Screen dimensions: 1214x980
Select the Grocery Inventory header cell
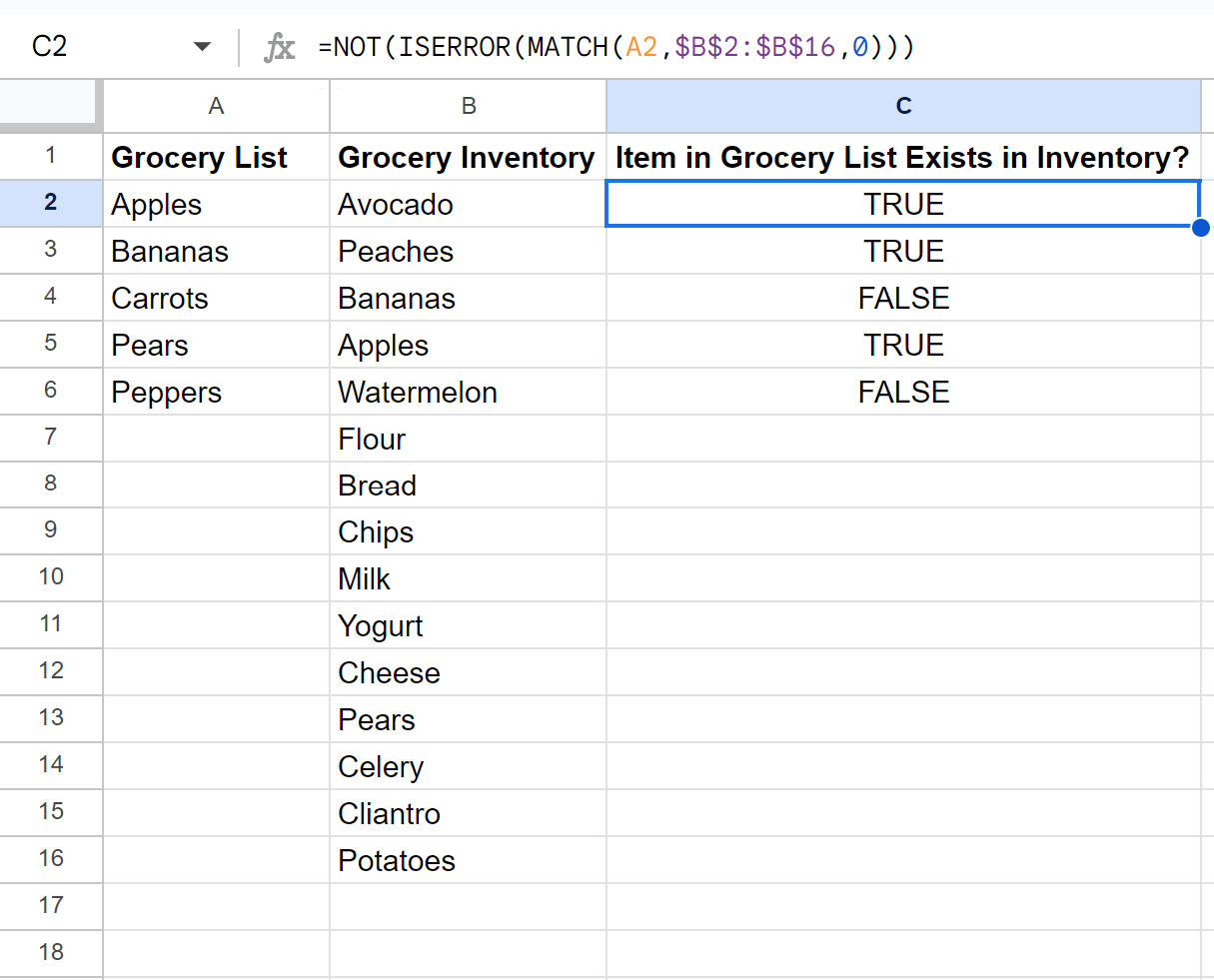click(x=469, y=157)
